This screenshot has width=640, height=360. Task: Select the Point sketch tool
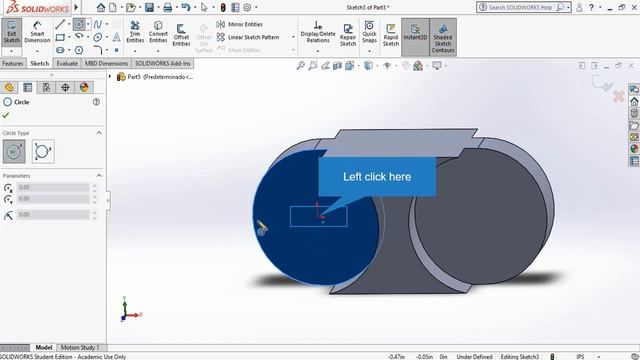(x=116, y=50)
